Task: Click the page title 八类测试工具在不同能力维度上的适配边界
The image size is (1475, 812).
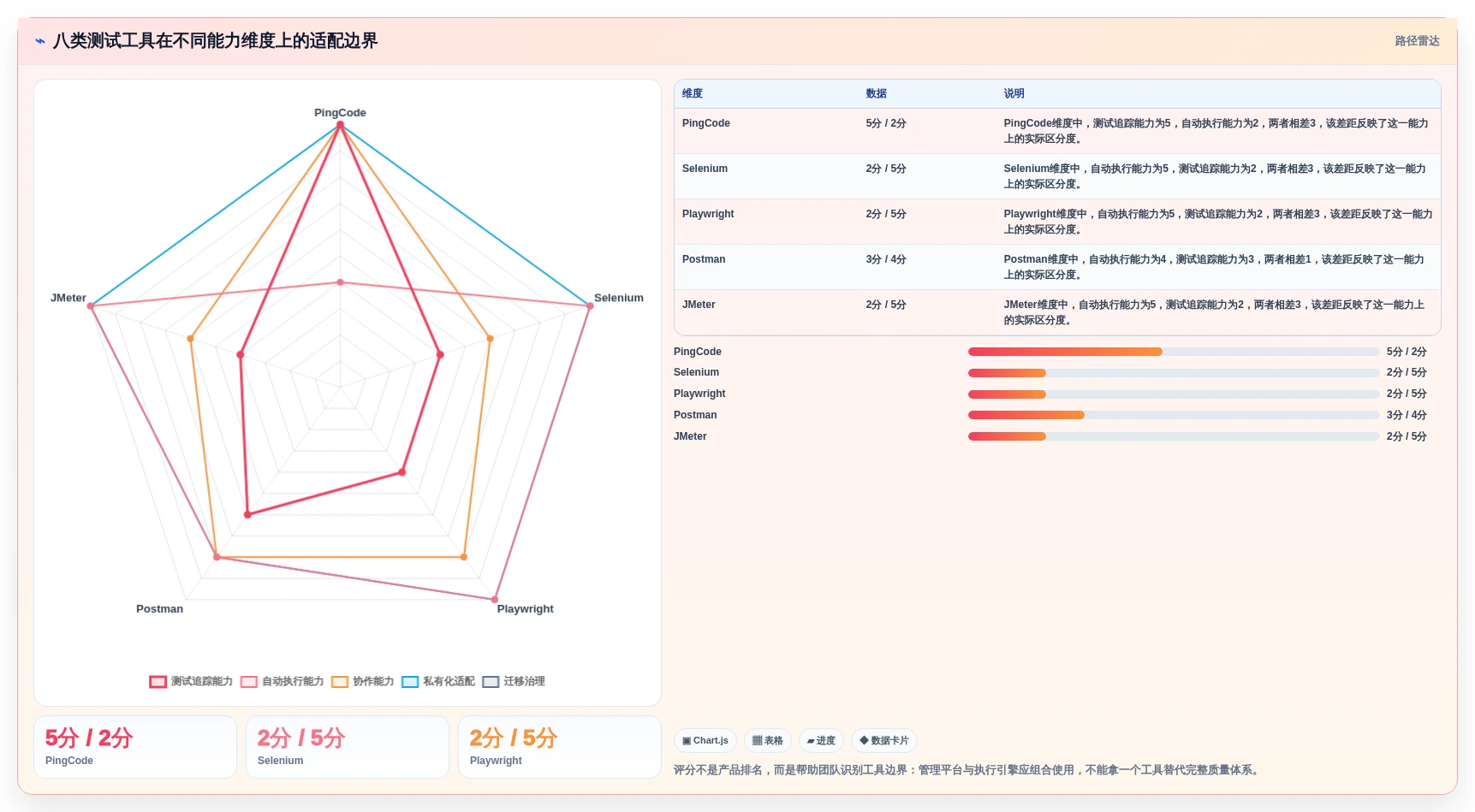Action: [x=215, y=41]
